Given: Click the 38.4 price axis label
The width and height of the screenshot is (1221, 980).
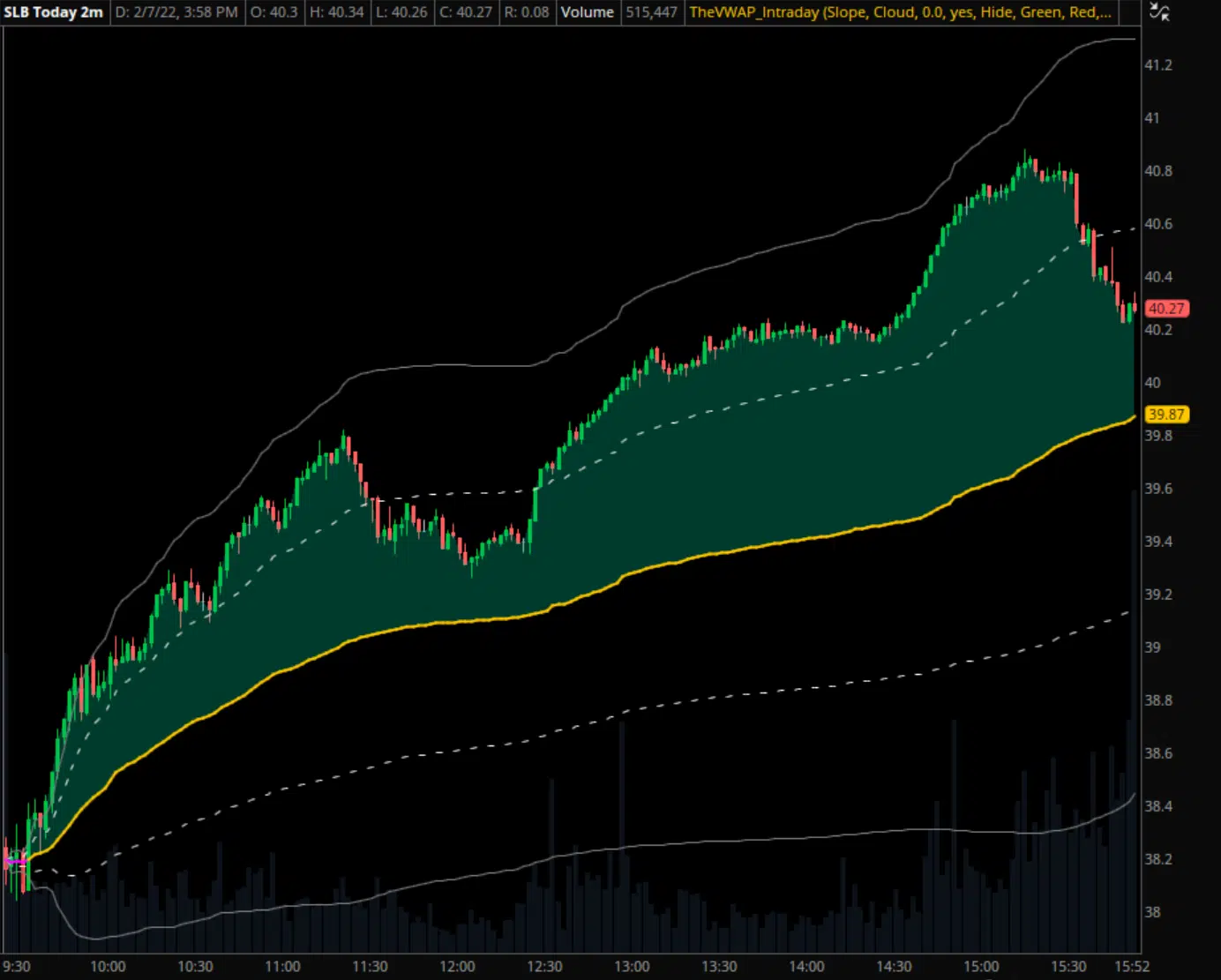Looking at the screenshot, I should point(1158,806).
